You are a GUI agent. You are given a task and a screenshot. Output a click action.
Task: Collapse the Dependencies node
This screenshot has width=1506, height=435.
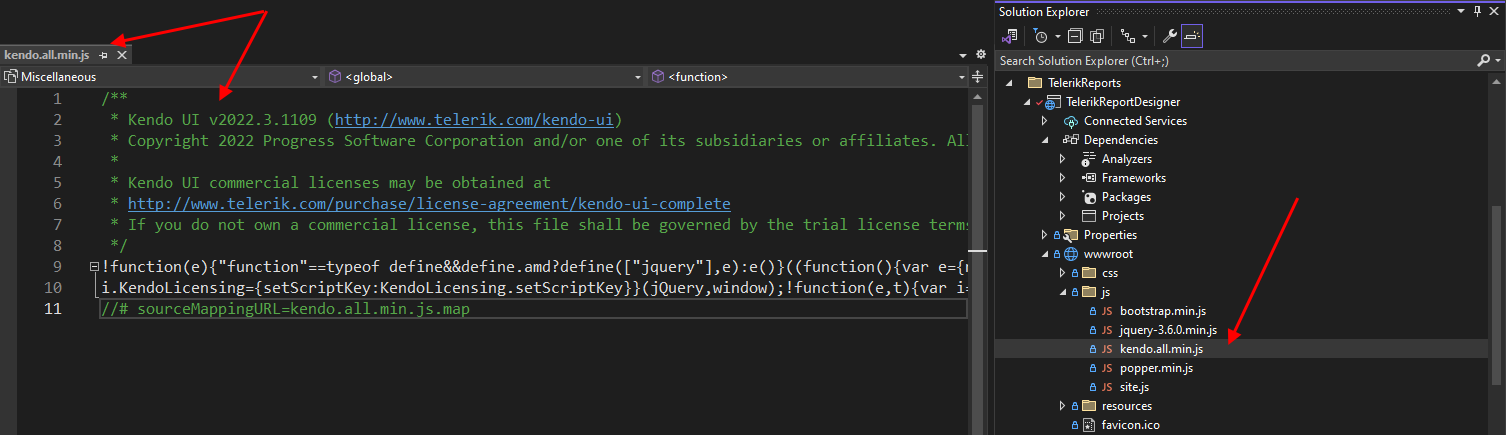click(x=1045, y=140)
